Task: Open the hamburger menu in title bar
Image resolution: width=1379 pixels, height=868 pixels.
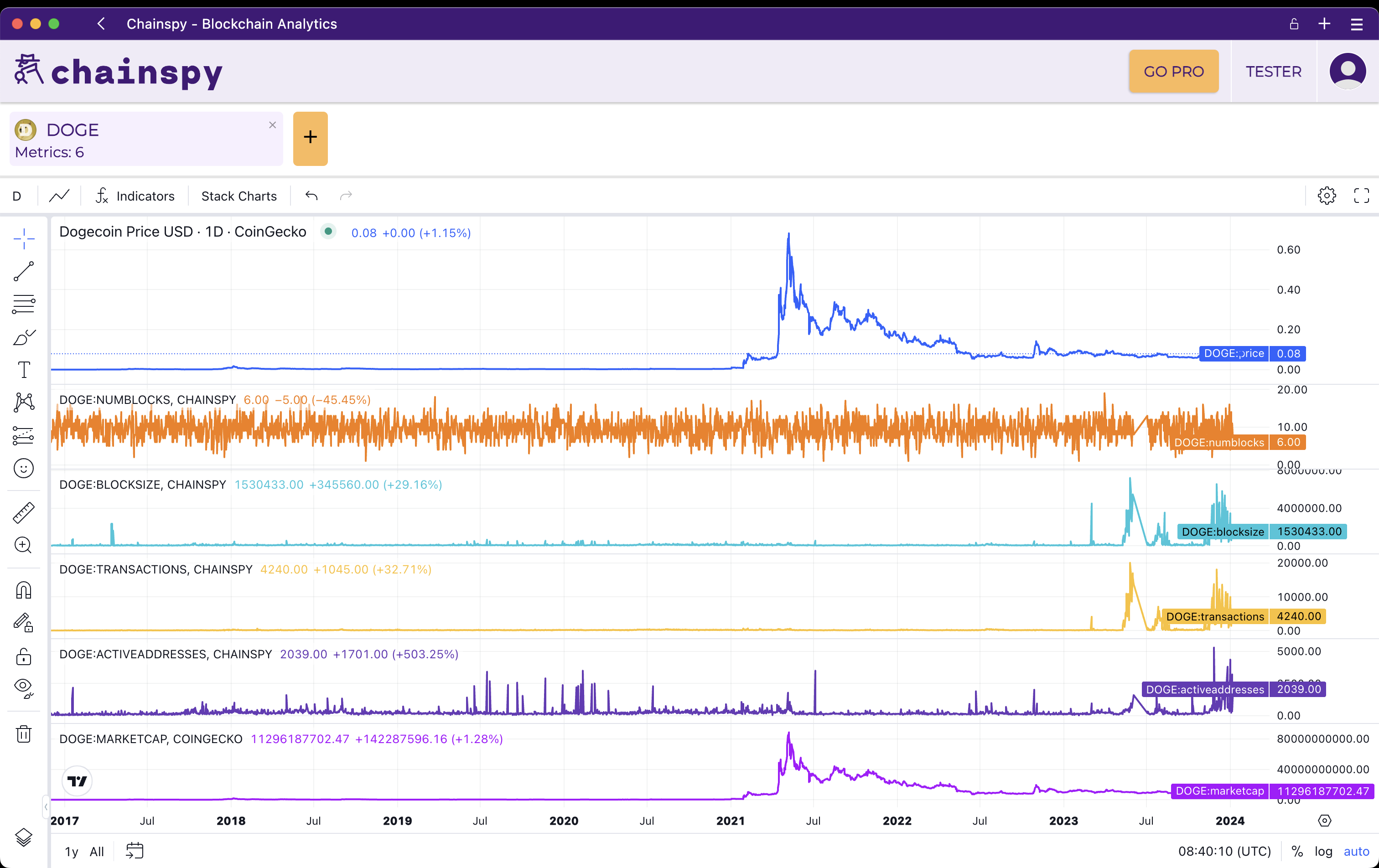Action: pos(1356,23)
